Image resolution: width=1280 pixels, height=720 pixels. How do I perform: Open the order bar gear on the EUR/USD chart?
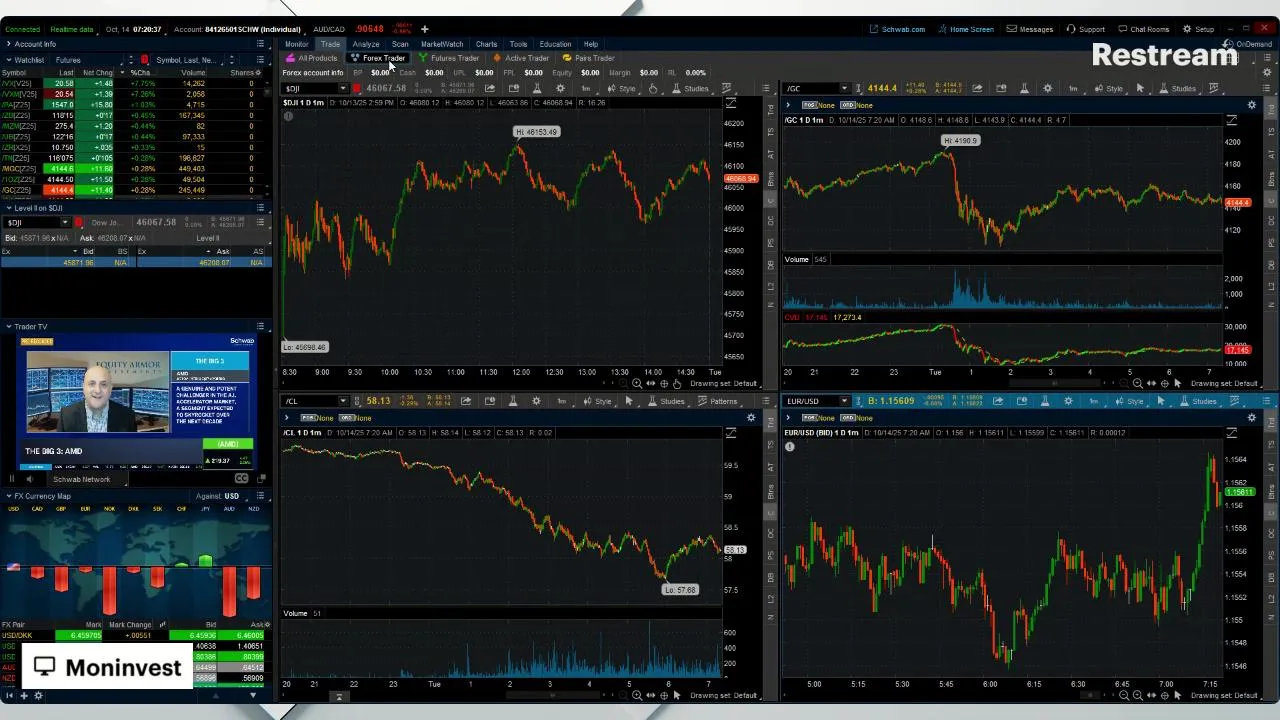click(x=1251, y=417)
